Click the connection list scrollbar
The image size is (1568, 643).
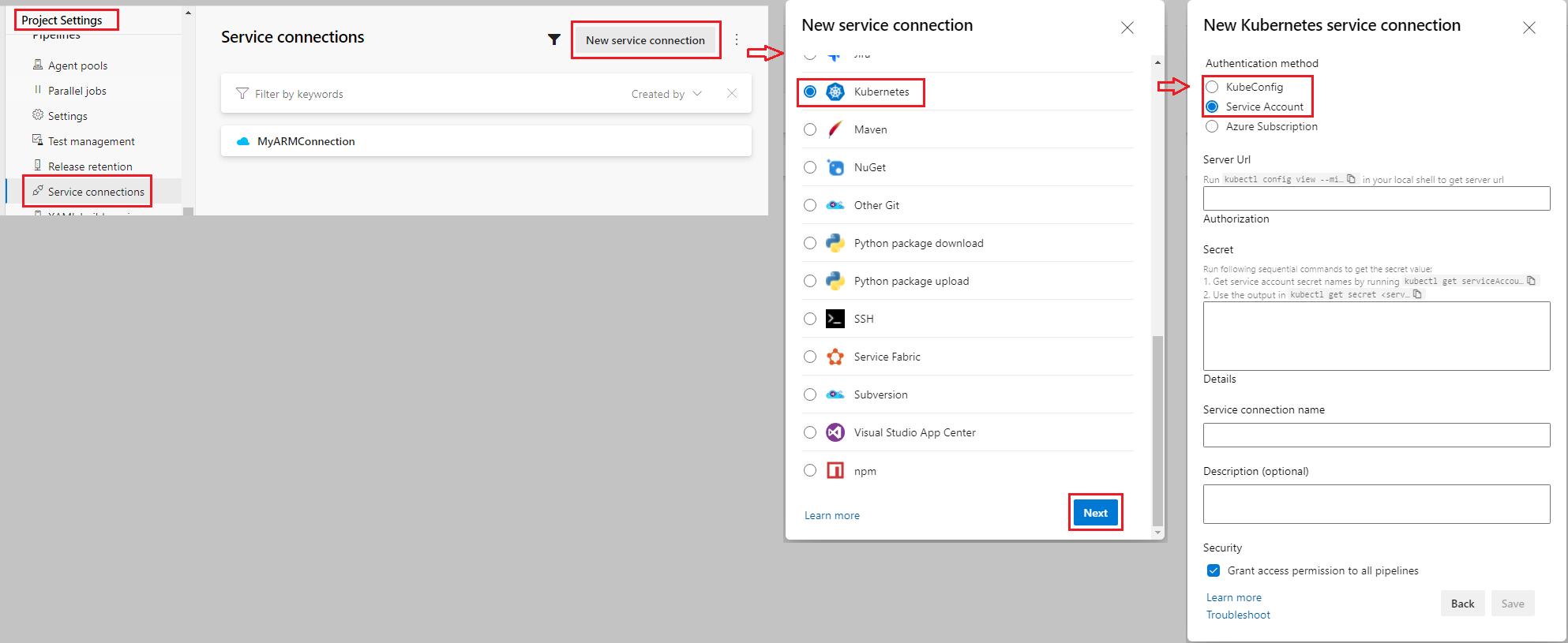[x=1157, y=430]
